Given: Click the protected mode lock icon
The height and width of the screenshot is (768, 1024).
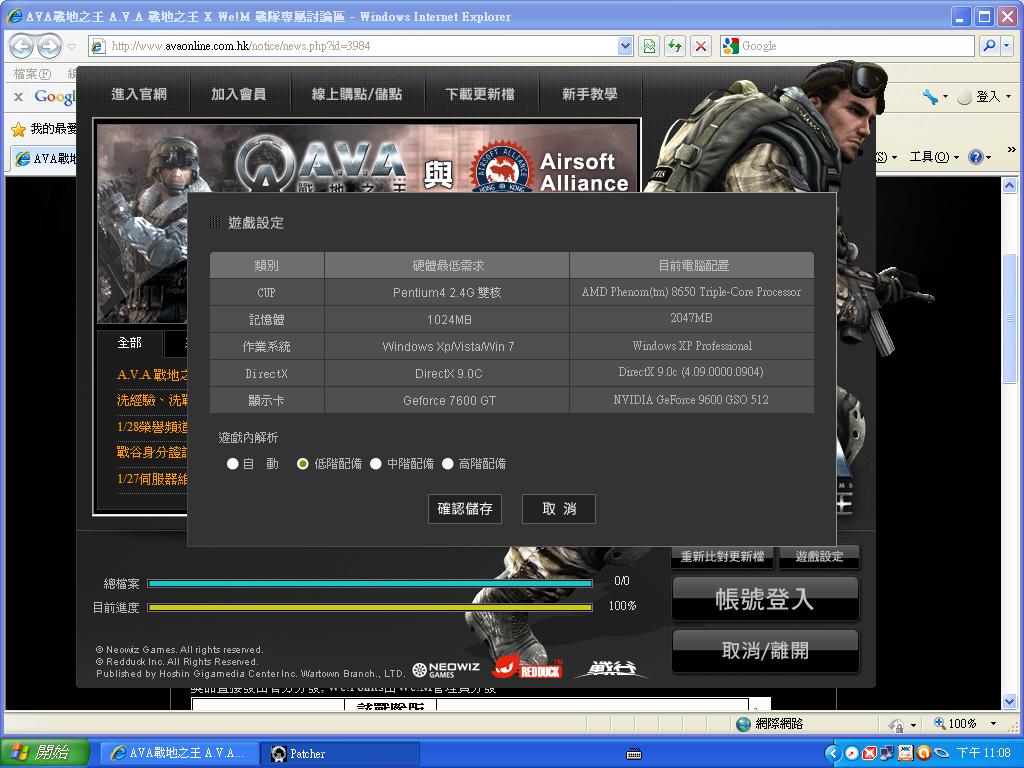Looking at the screenshot, I should tap(896, 724).
